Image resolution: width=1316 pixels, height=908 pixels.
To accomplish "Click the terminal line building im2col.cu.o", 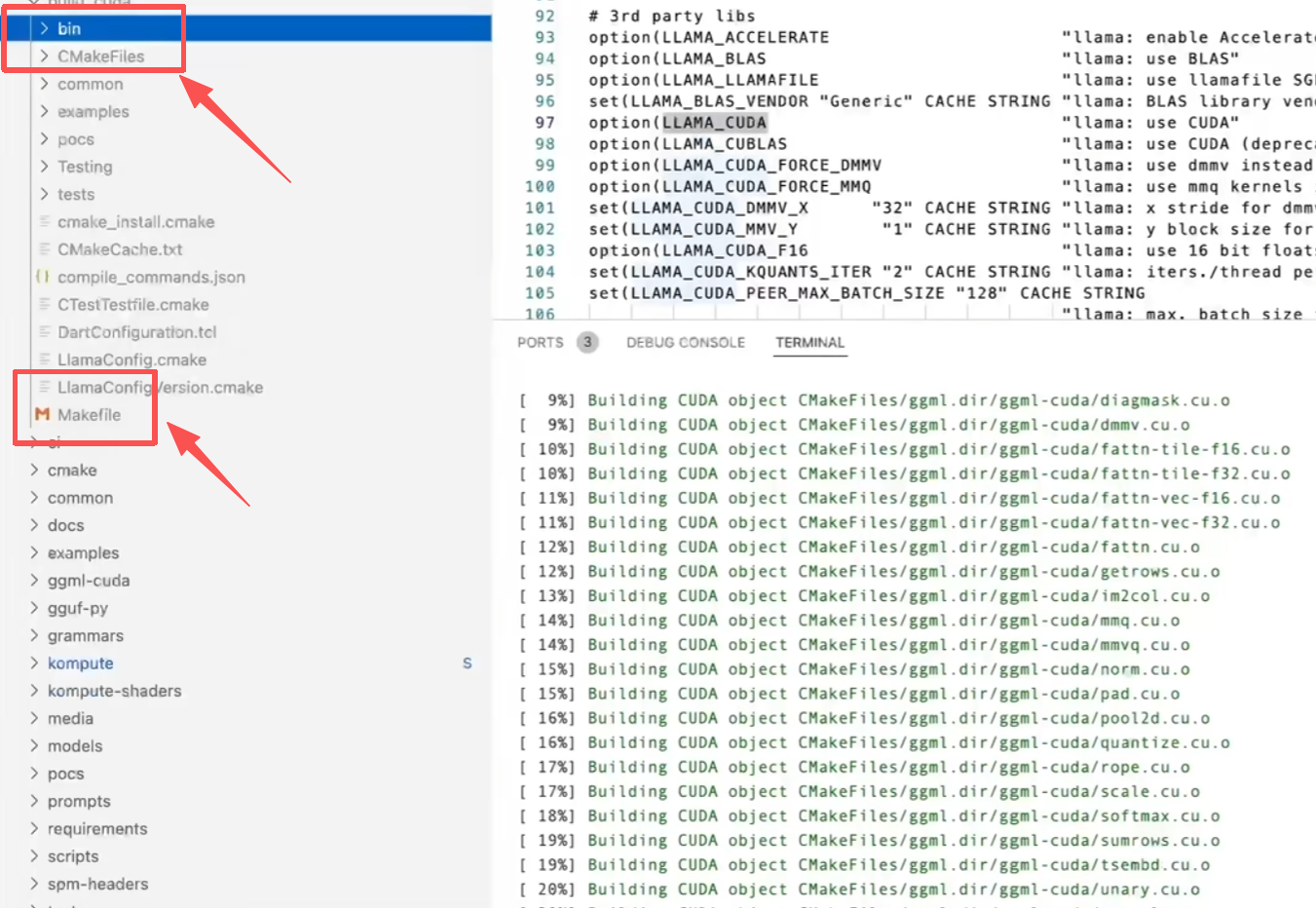I will (x=865, y=596).
